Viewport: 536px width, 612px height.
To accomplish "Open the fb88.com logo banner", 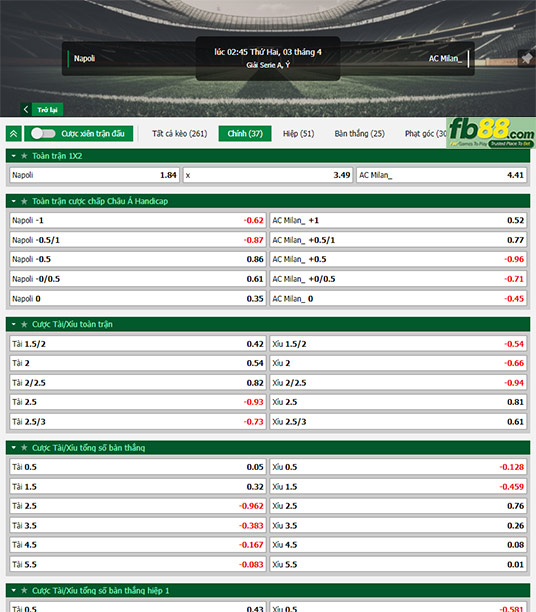I will (491, 133).
